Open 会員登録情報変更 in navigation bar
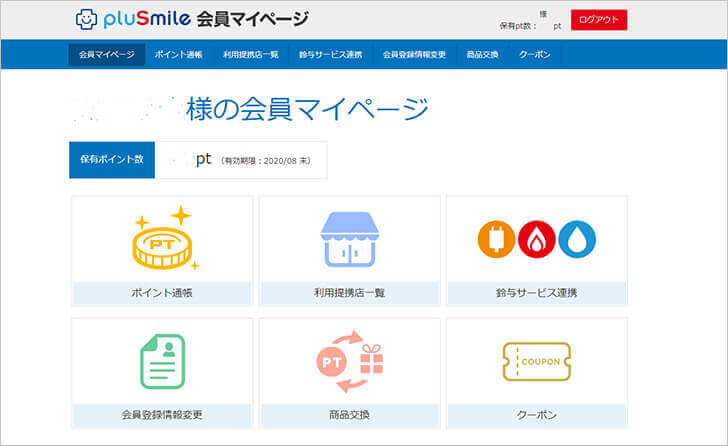728x446 pixels. pos(414,54)
